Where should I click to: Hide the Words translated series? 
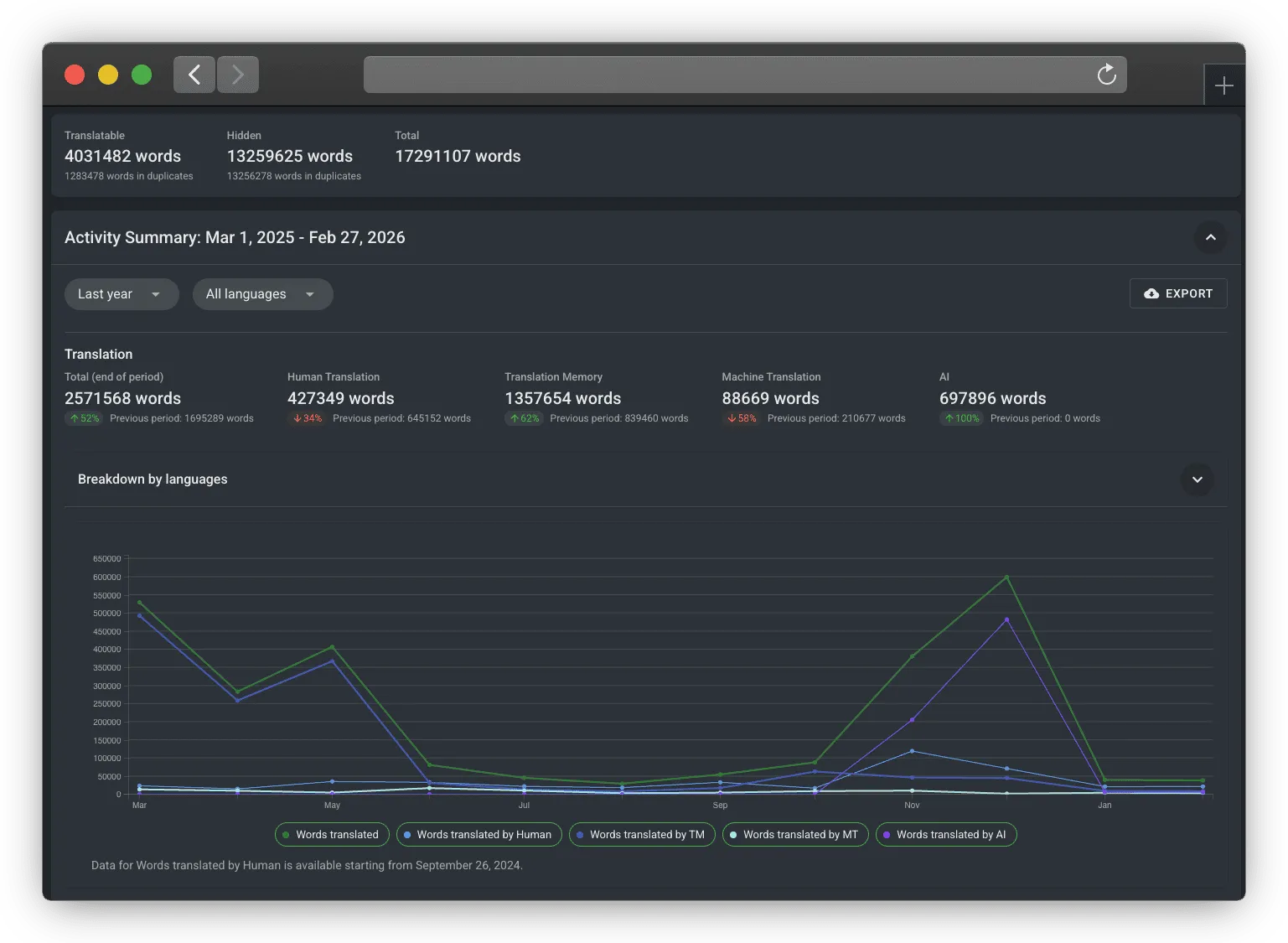tap(332, 834)
